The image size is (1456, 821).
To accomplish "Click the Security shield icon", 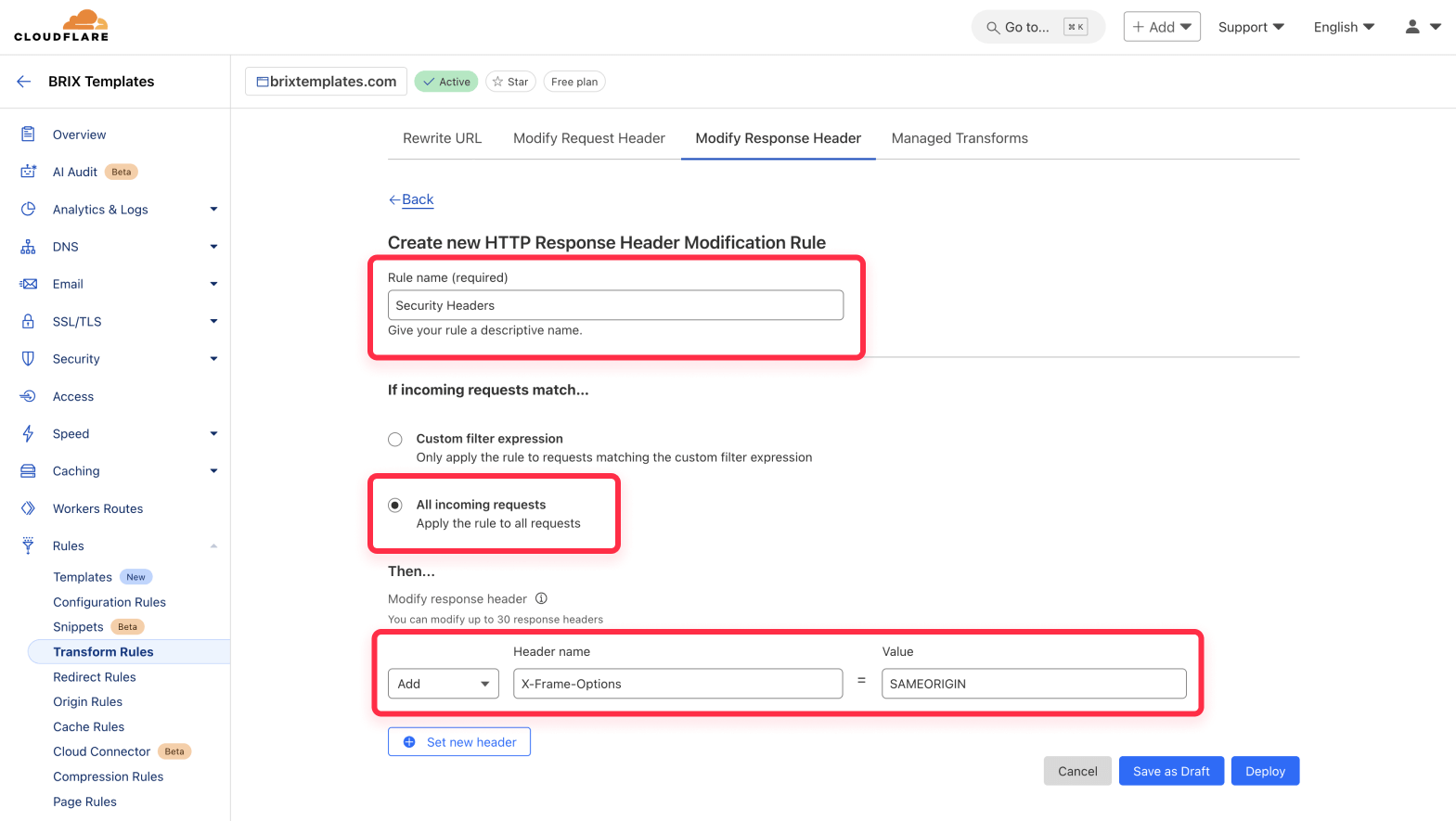I will click(x=28, y=359).
